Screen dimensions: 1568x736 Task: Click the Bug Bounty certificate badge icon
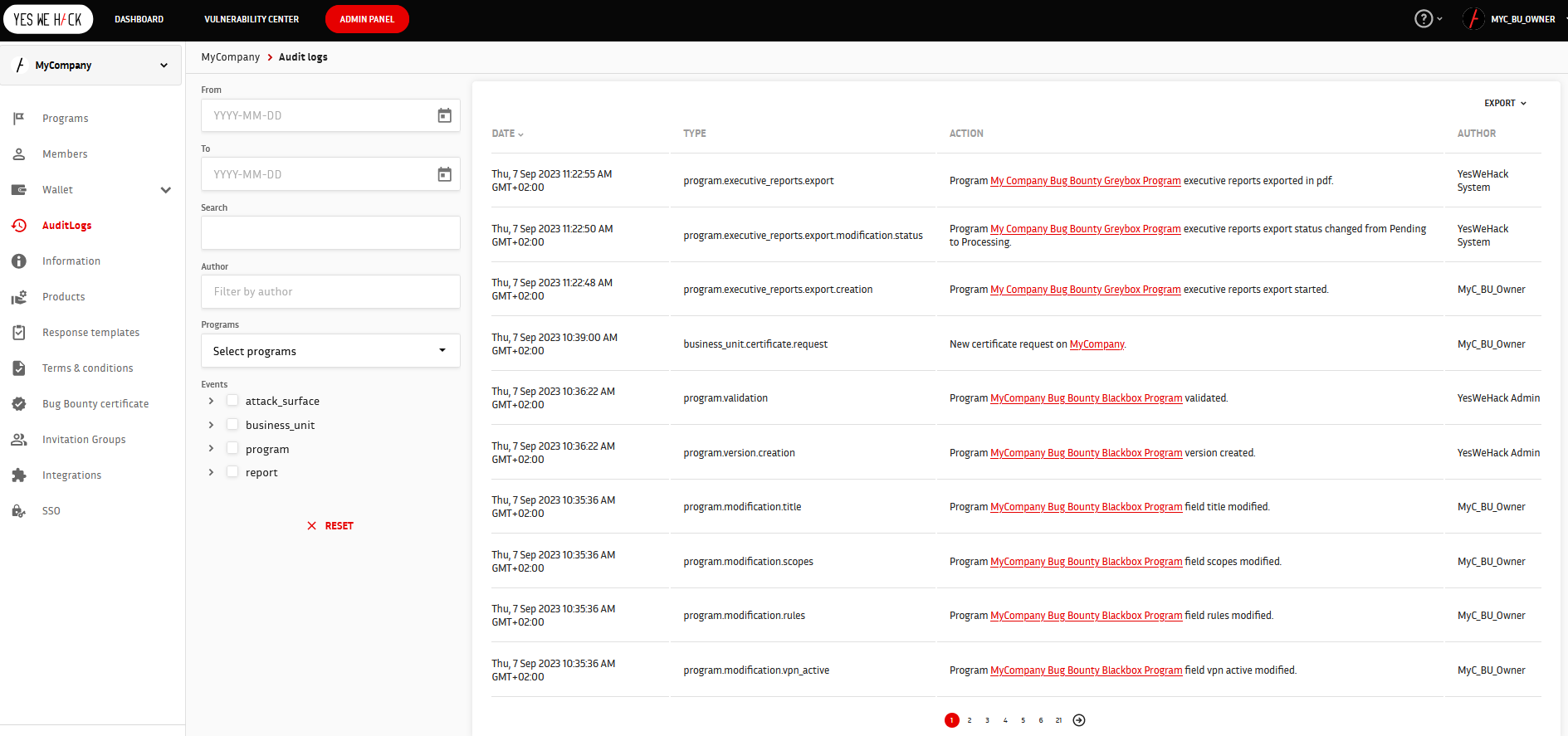pos(19,404)
